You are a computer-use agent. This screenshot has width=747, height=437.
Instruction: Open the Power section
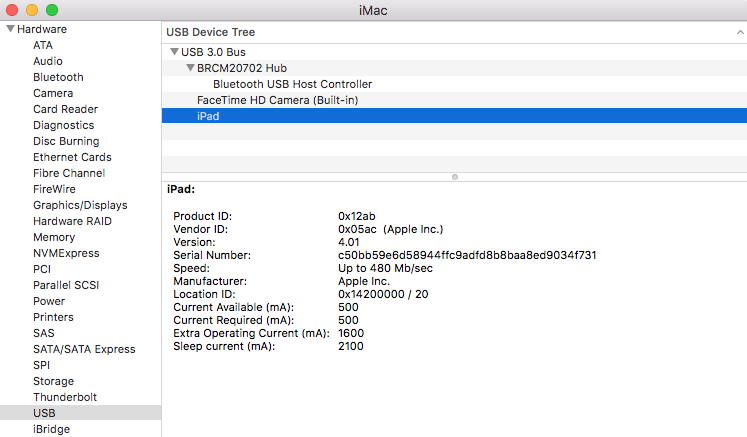49,301
